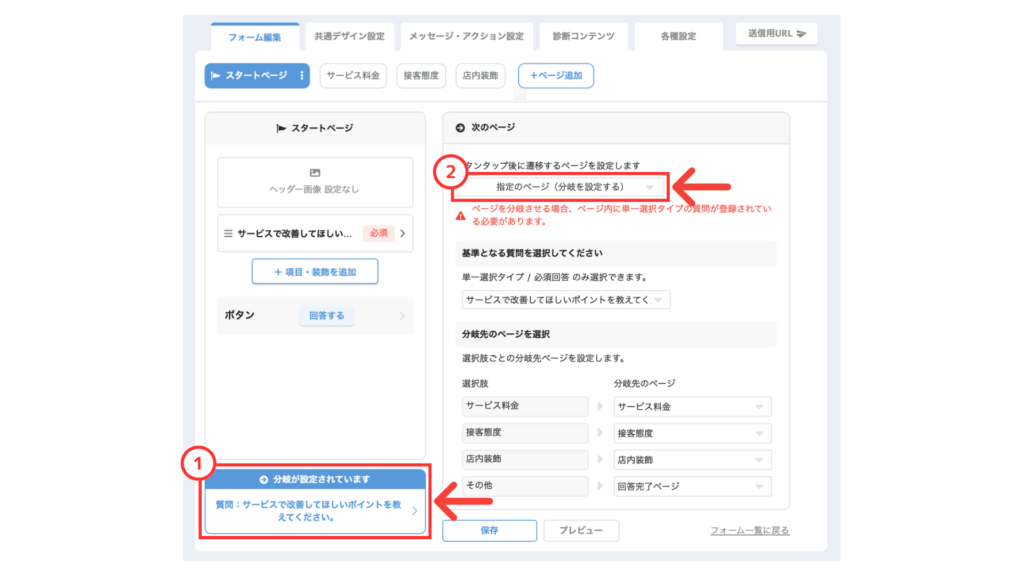
Task: Click the three-dot menu on スタートページ tab
Action: (302, 76)
